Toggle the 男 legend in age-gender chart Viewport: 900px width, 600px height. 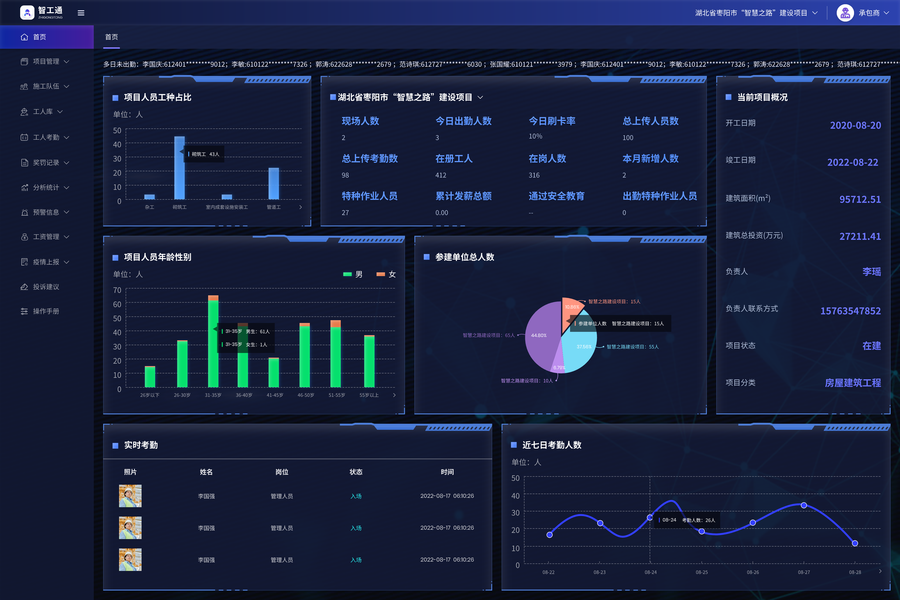pos(352,274)
